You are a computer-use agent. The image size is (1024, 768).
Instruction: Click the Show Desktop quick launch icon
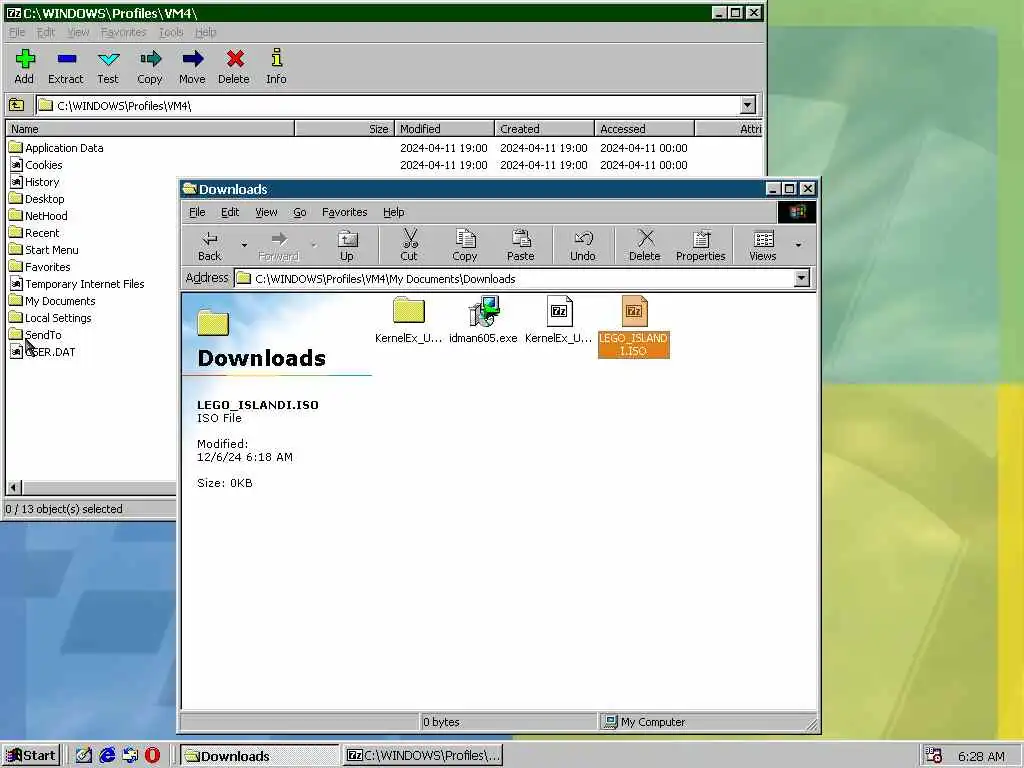(84, 756)
